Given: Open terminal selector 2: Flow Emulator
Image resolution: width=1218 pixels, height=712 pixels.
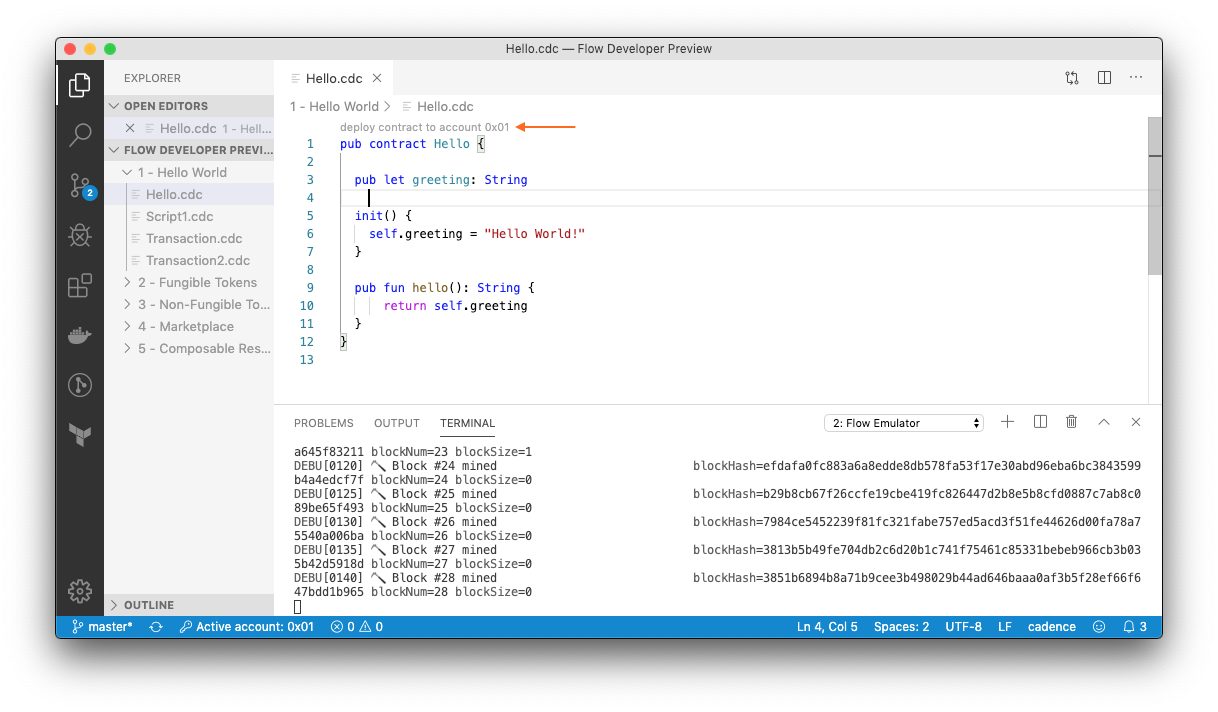Looking at the screenshot, I should click(x=904, y=423).
